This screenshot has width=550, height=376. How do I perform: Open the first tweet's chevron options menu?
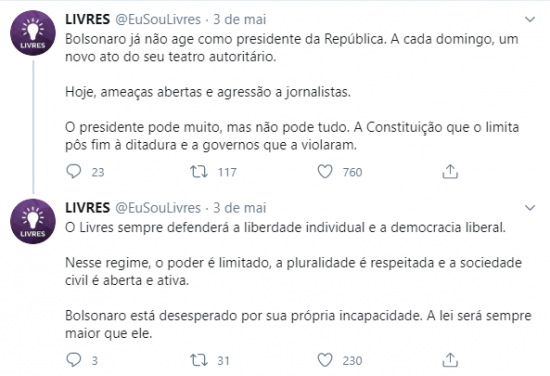coord(530,19)
